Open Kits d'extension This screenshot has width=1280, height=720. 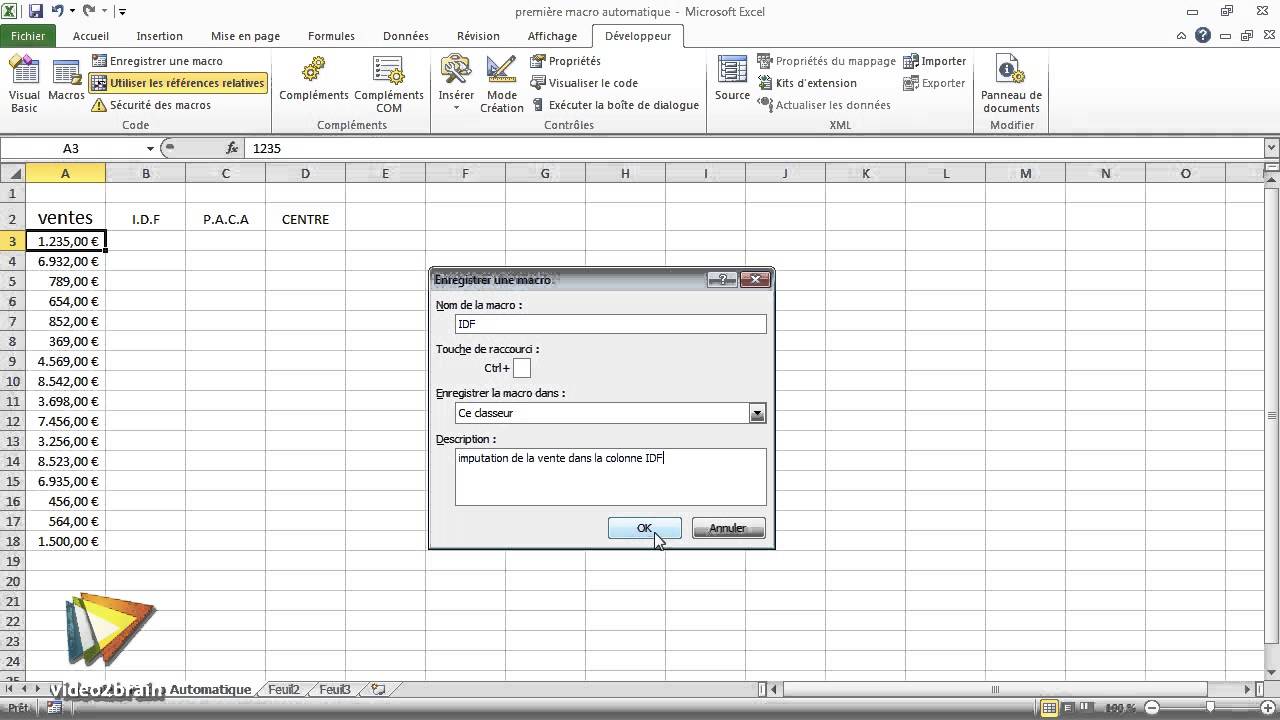click(807, 83)
